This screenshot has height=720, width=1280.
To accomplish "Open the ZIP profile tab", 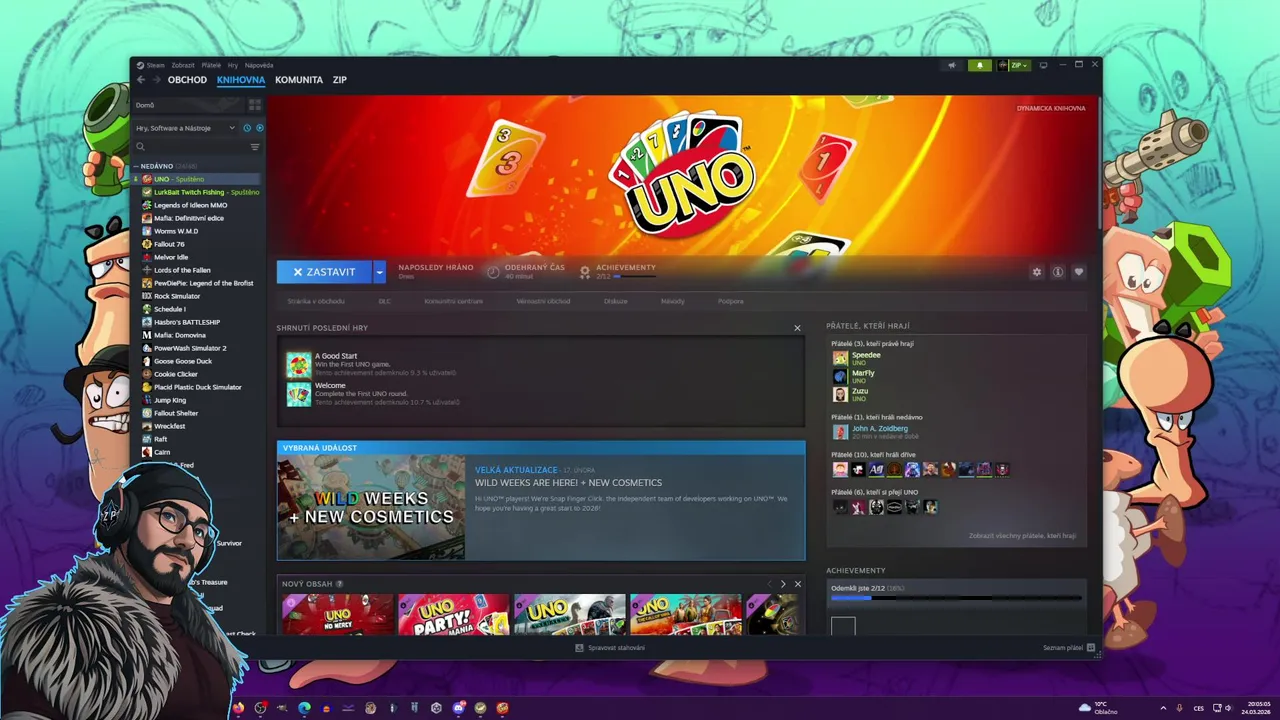I will point(340,80).
